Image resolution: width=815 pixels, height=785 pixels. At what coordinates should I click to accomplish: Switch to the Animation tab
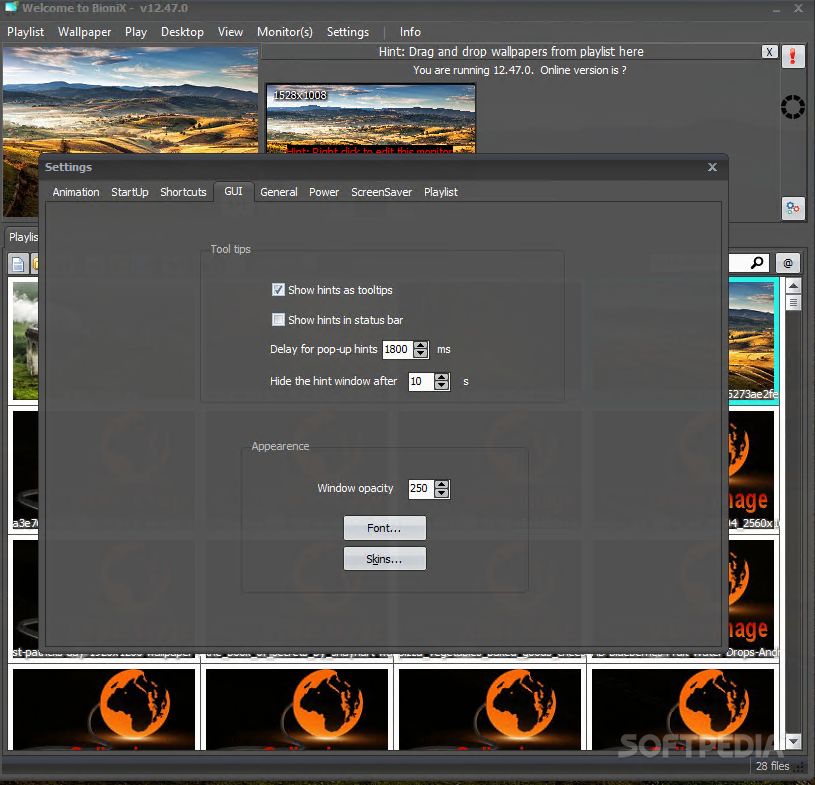pos(76,192)
